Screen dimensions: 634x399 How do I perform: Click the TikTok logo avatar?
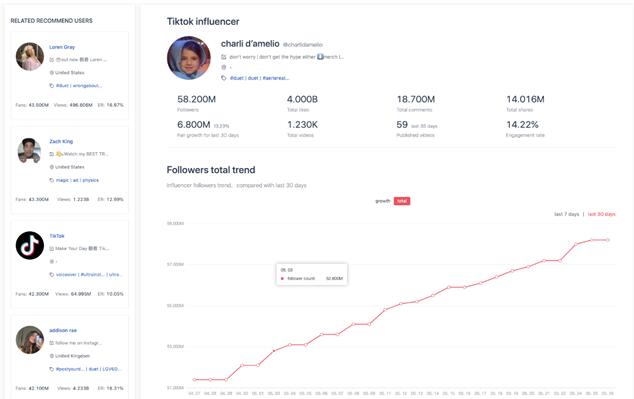click(30, 245)
